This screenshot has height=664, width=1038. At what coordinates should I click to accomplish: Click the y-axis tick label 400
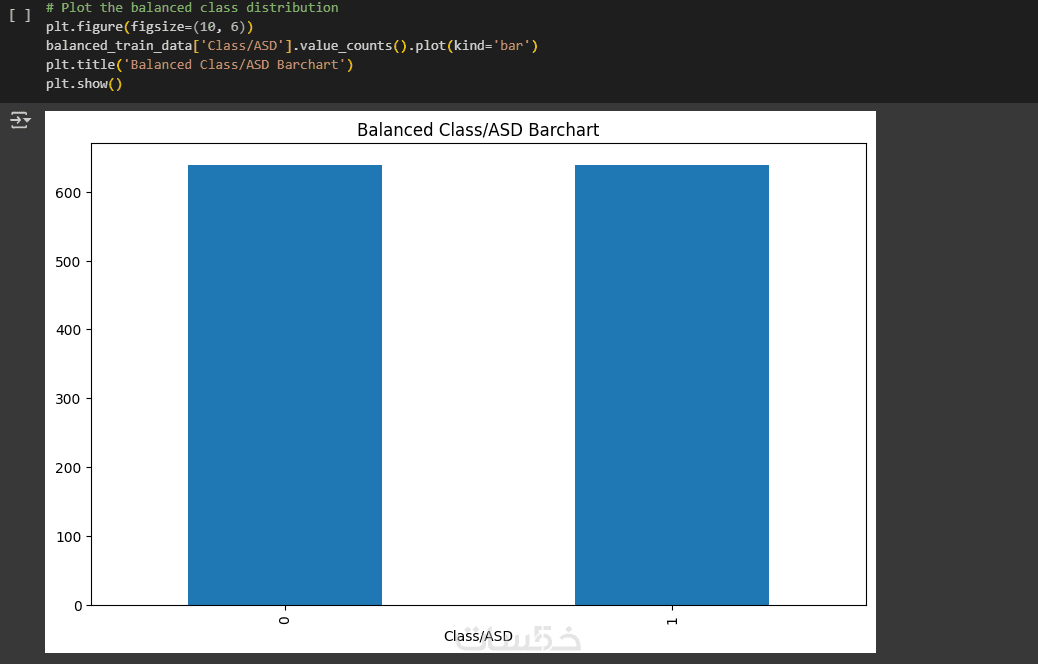(68, 330)
